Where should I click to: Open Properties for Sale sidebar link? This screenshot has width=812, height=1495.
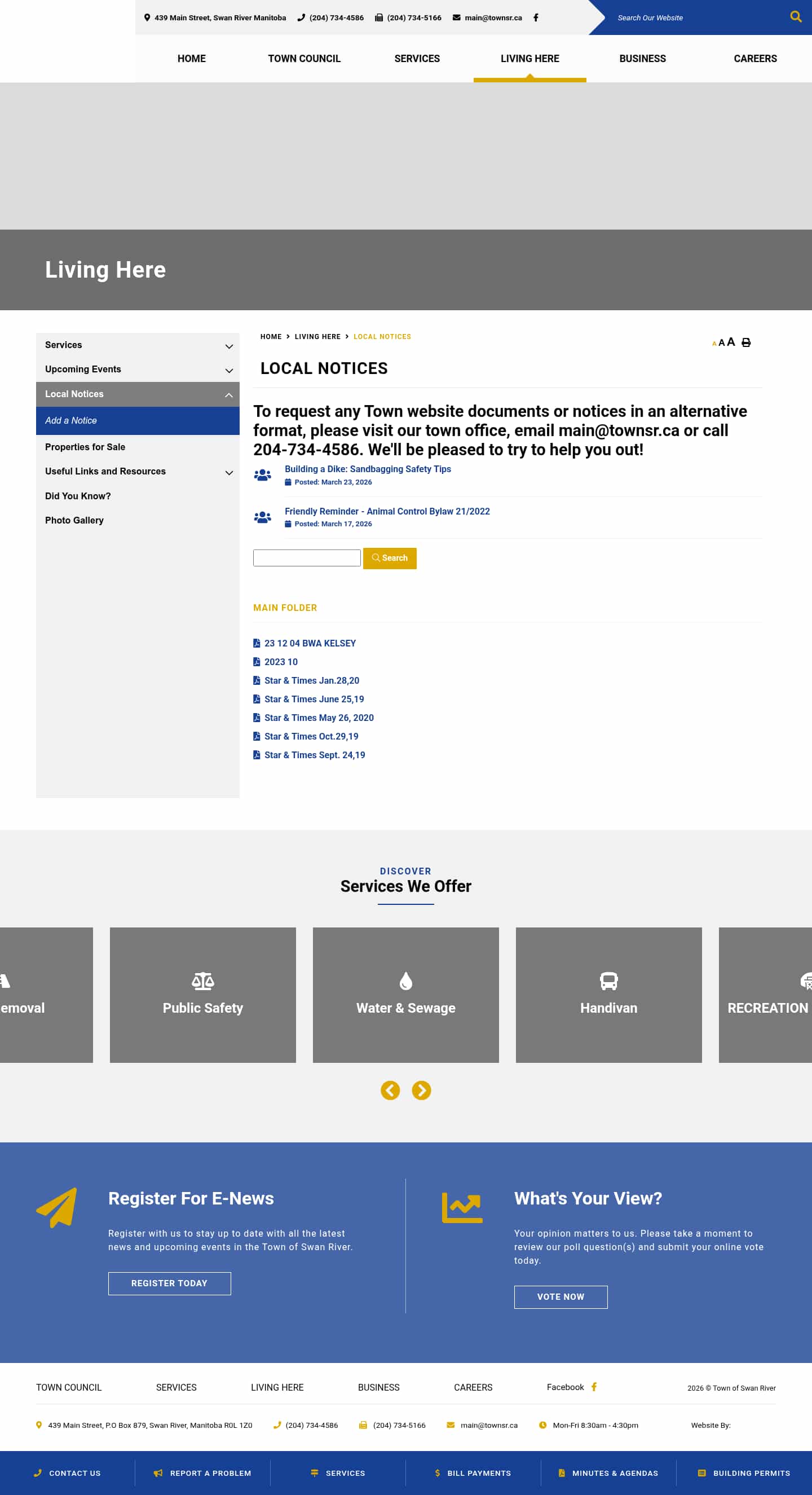pyautogui.click(x=85, y=447)
